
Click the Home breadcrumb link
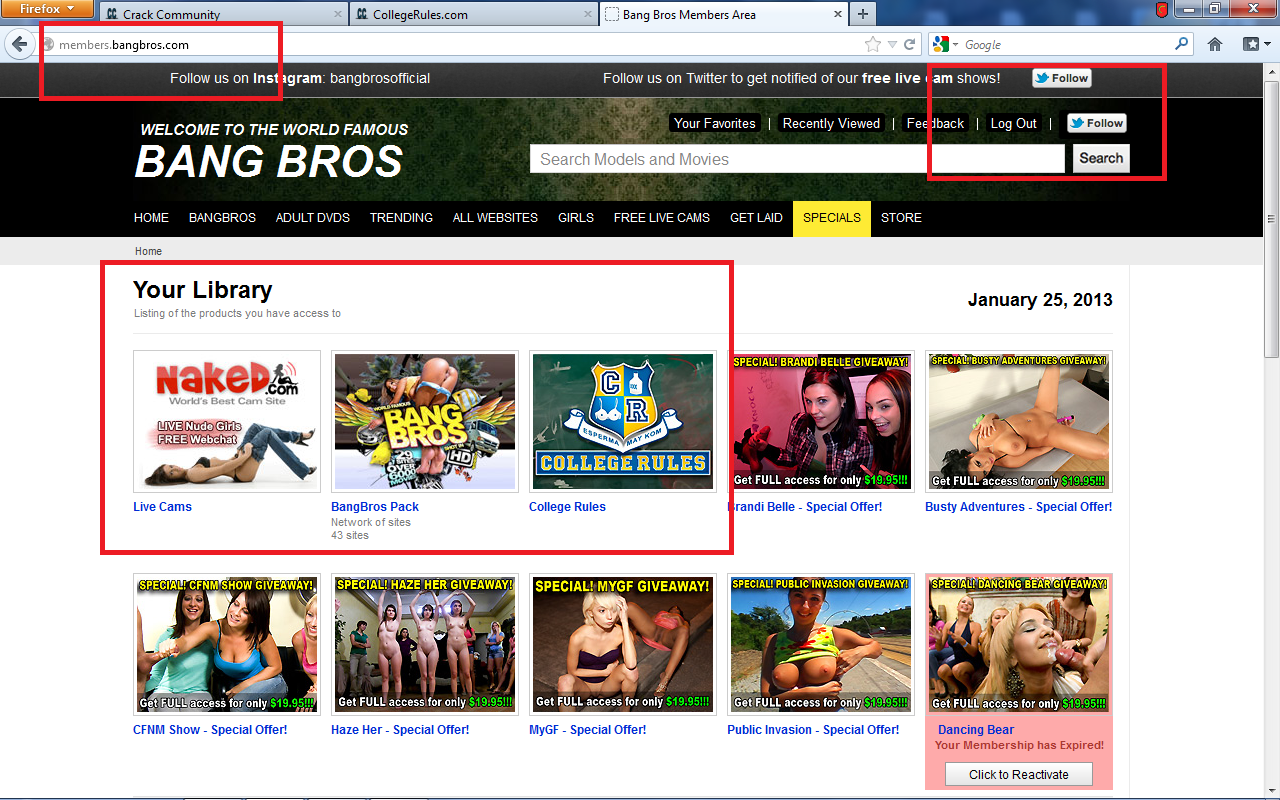pos(148,251)
